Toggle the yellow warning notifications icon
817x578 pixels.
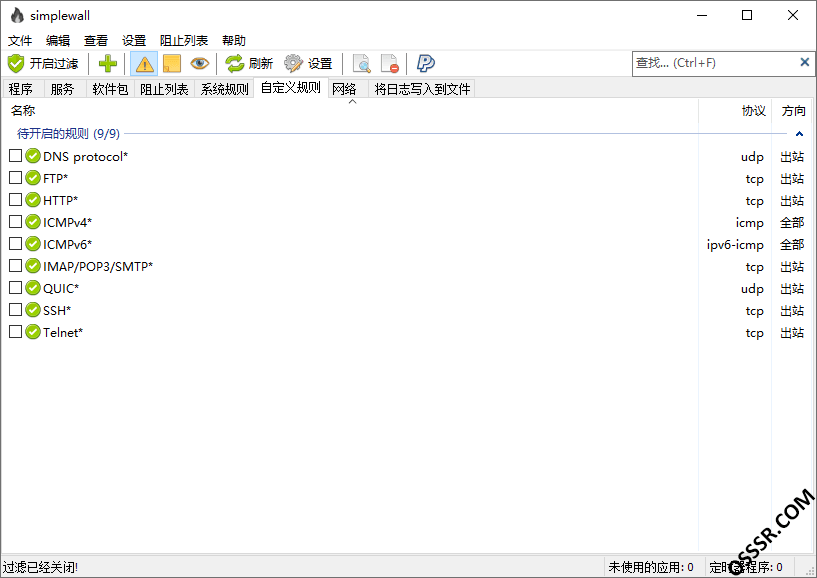pyautogui.click(x=144, y=64)
